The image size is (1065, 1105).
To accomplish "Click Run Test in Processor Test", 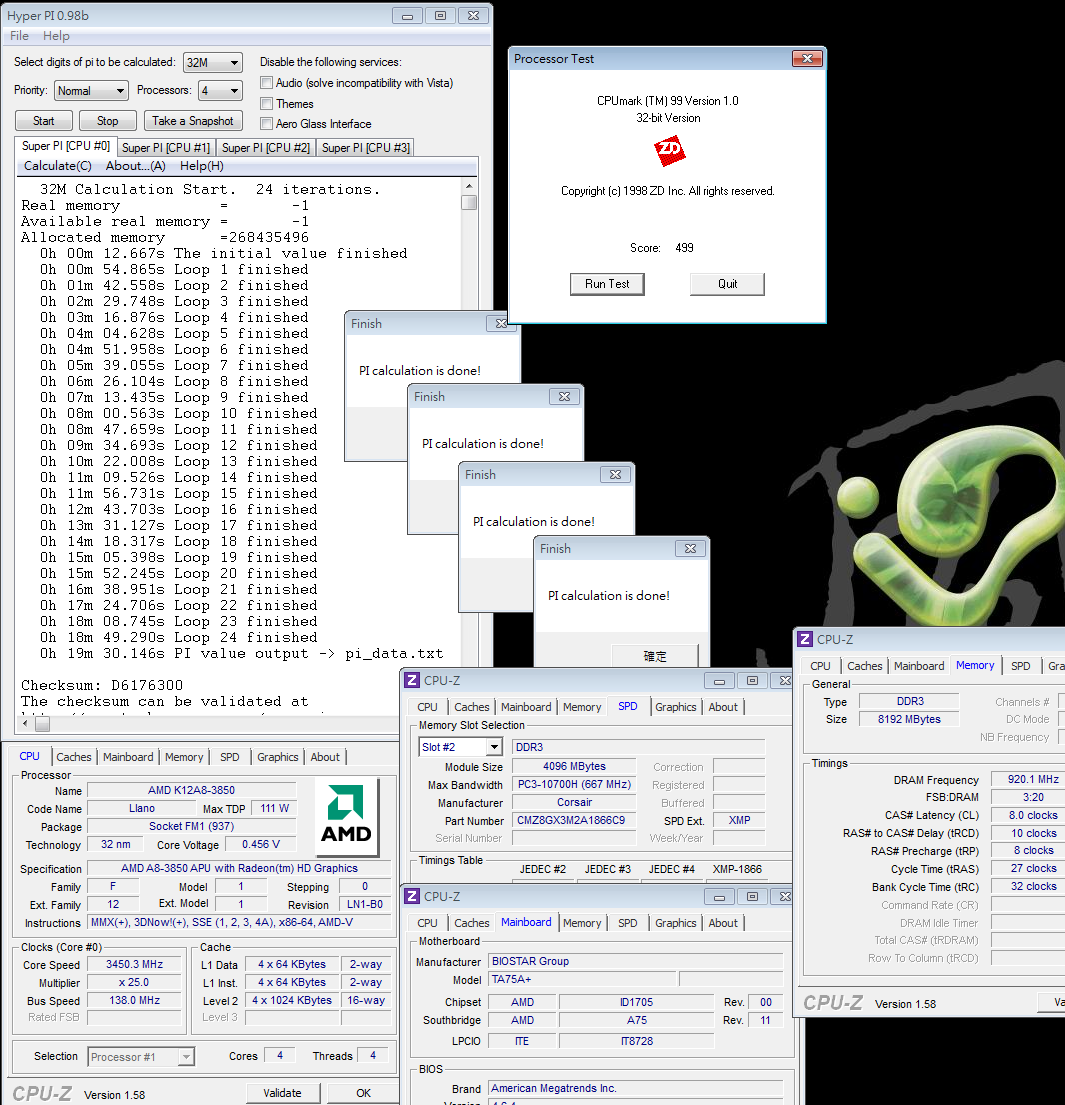I will [607, 284].
